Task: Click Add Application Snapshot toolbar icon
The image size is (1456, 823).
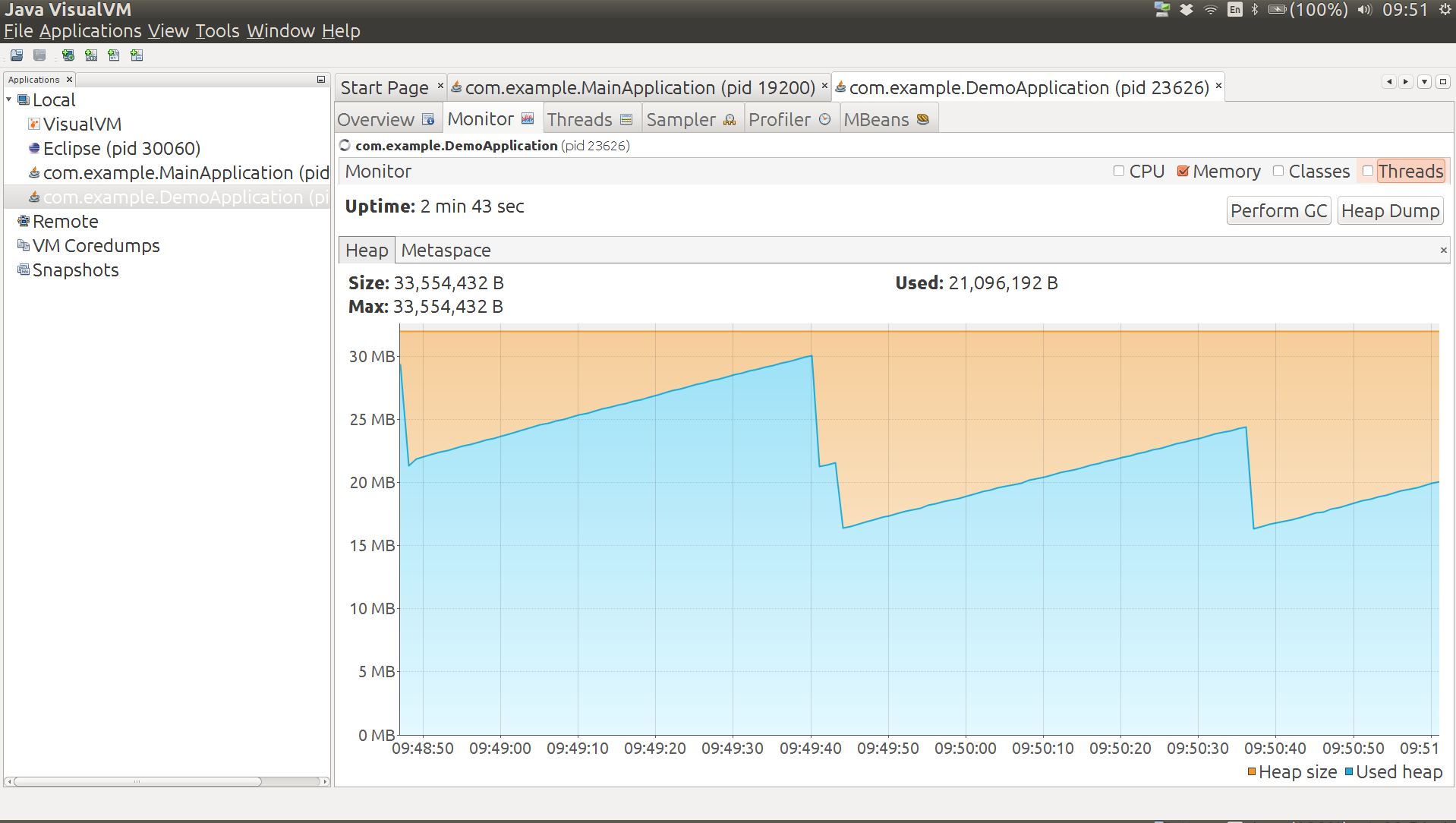Action: [x=137, y=55]
